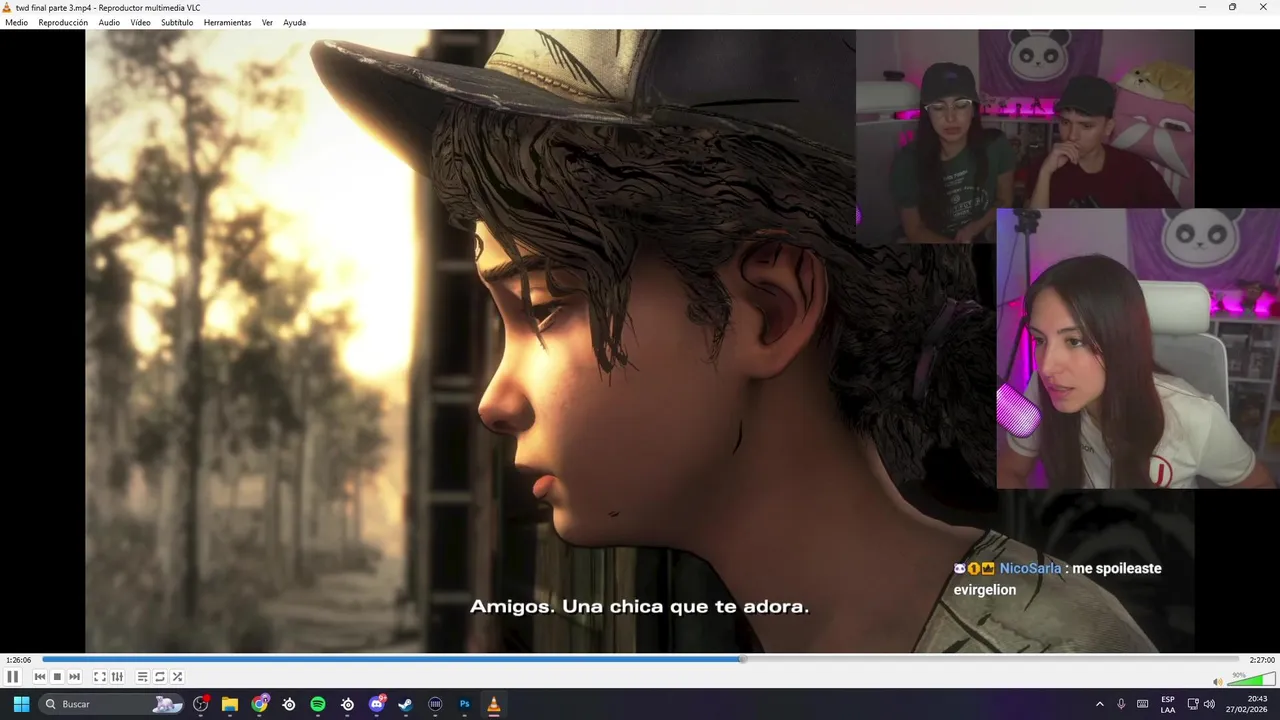Pause the video with the play/pause button

[x=13, y=677]
